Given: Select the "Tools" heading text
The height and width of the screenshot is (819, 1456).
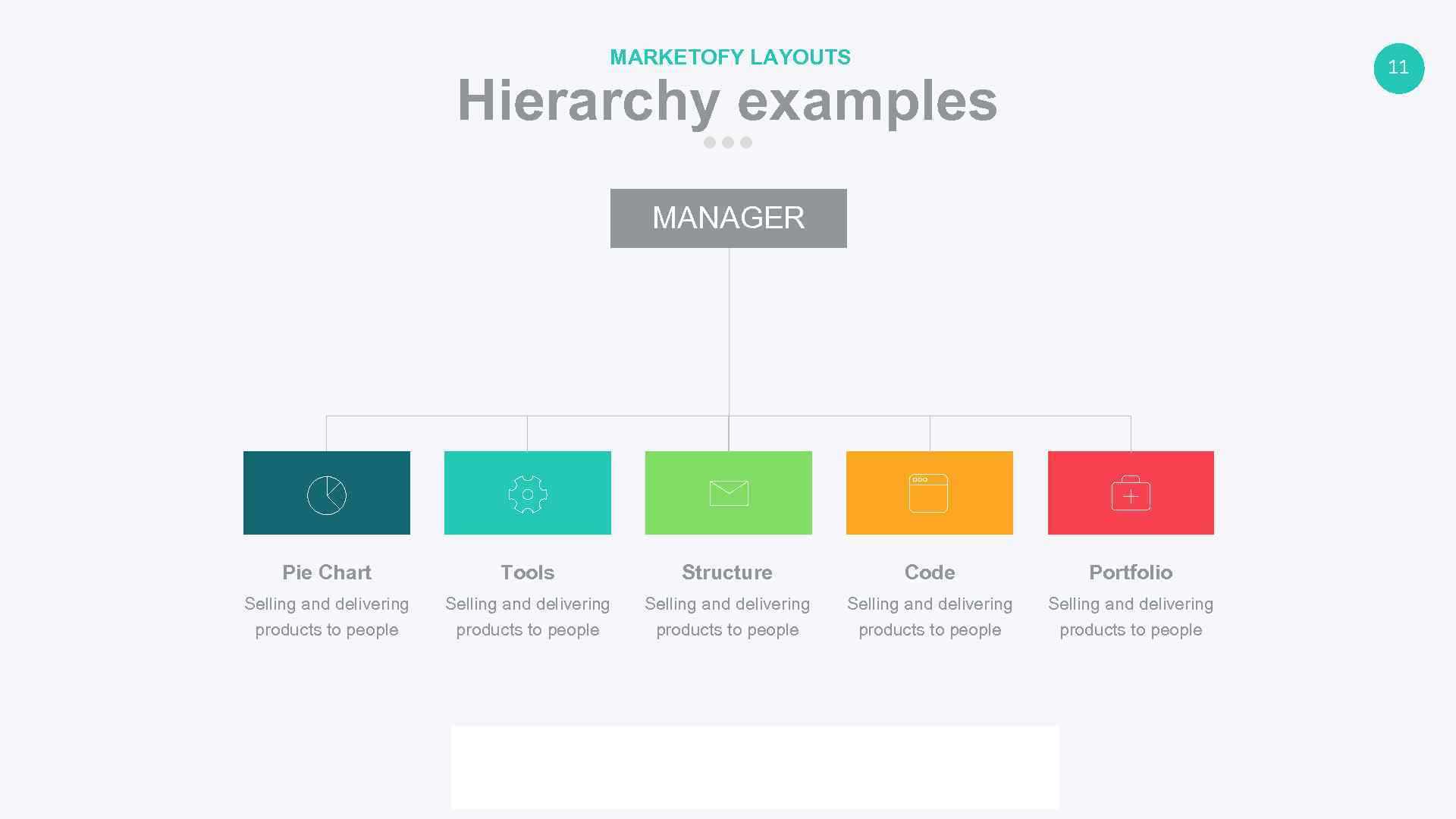Looking at the screenshot, I should click(528, 573).
